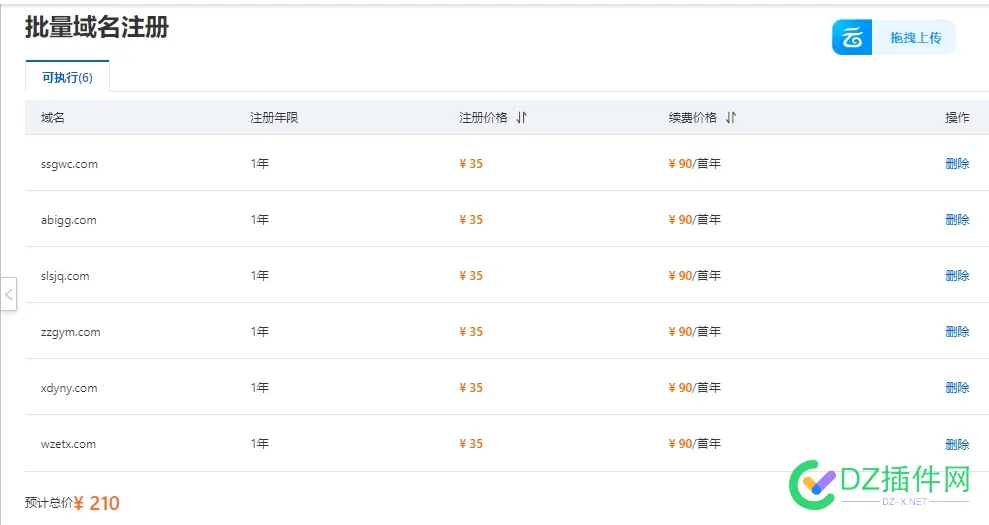
Task: Click the cloud drag-upload icon
Action: coord(852,38)
